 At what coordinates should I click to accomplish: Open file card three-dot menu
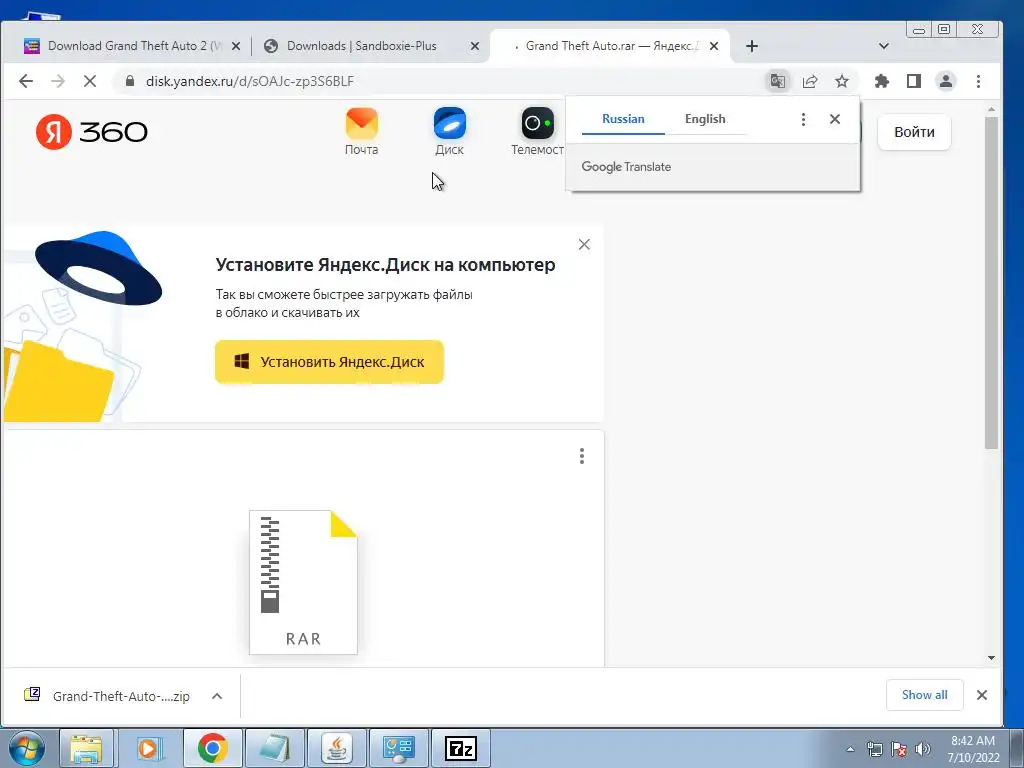click(581, 456)
